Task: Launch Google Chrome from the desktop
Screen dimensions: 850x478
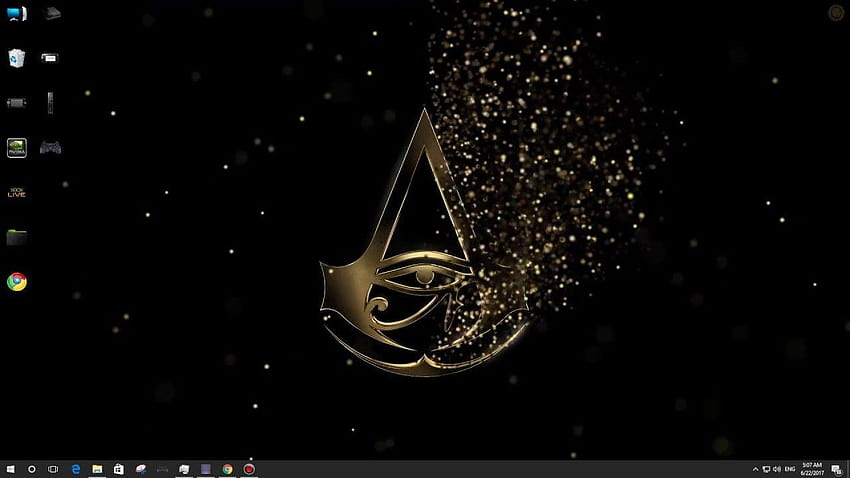Action: (x=16, y=282)
